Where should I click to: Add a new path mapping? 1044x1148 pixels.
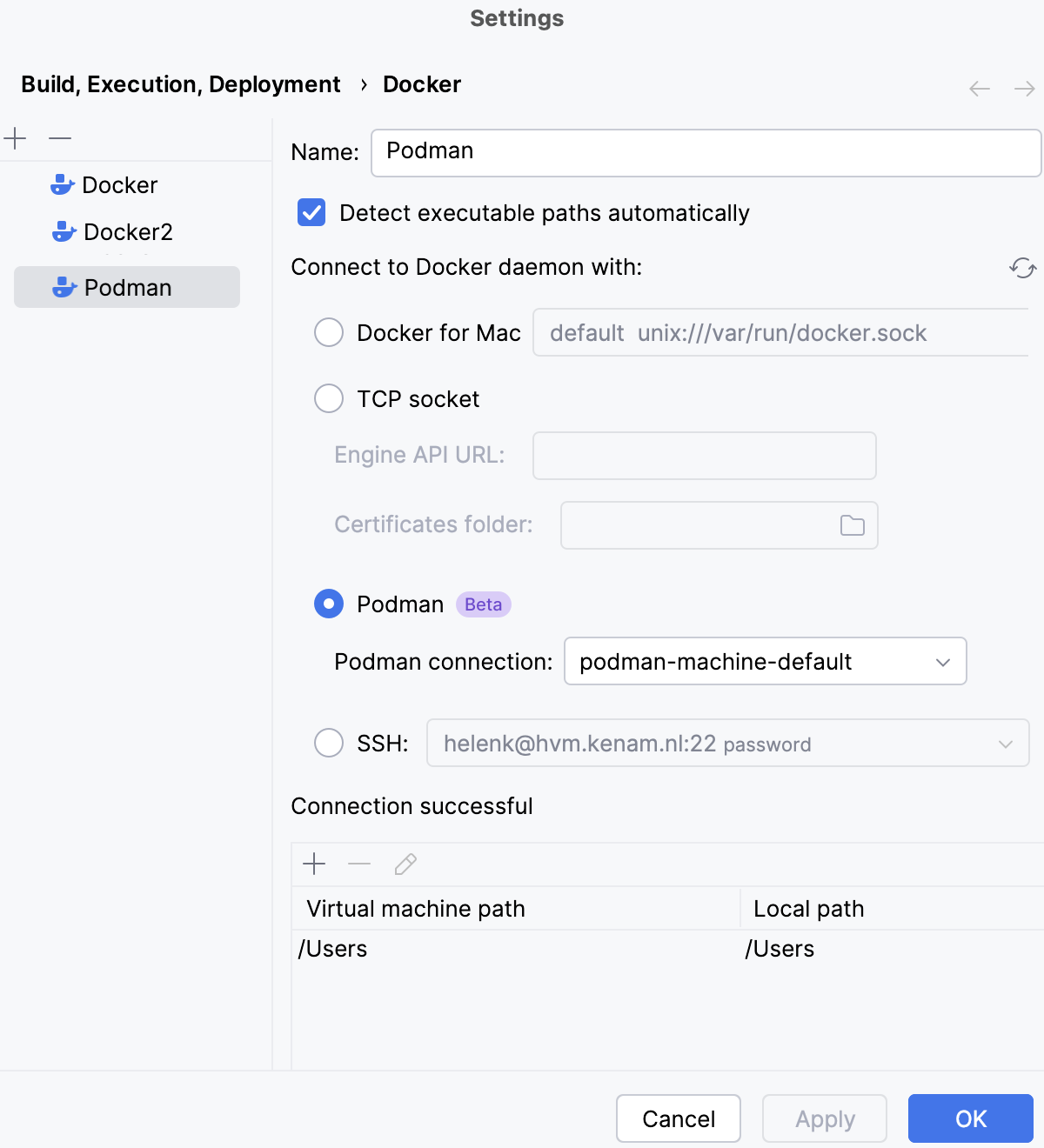pos(314,864)
